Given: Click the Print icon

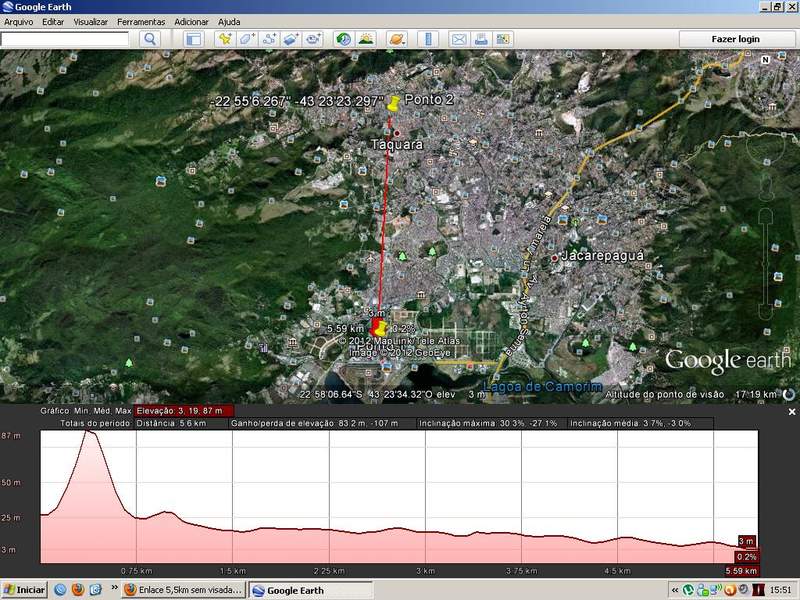Looking at the screenshot, I should pos(481,39).
